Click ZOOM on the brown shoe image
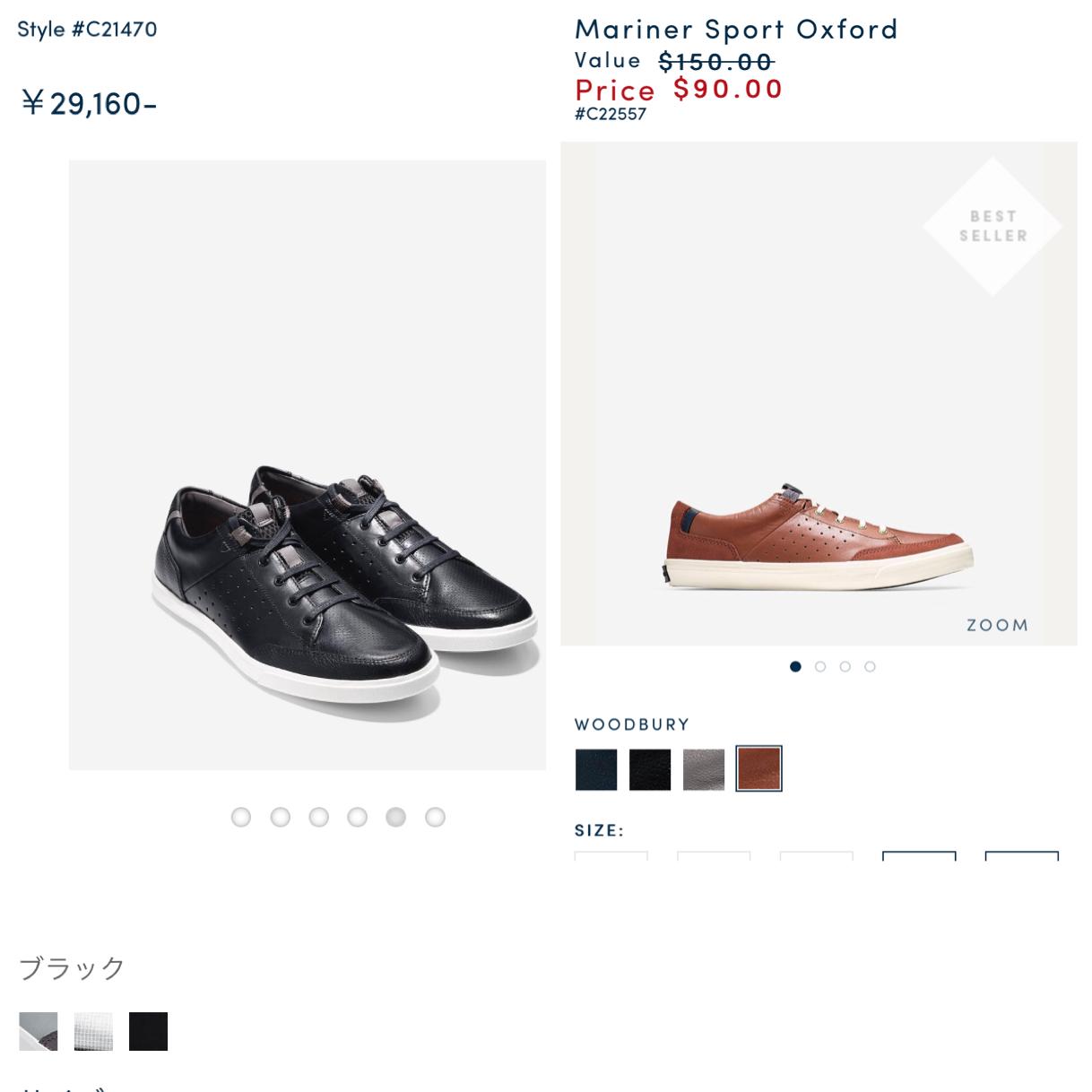The height and width of the screenshot is (1092, 1092). click(996, 625)
